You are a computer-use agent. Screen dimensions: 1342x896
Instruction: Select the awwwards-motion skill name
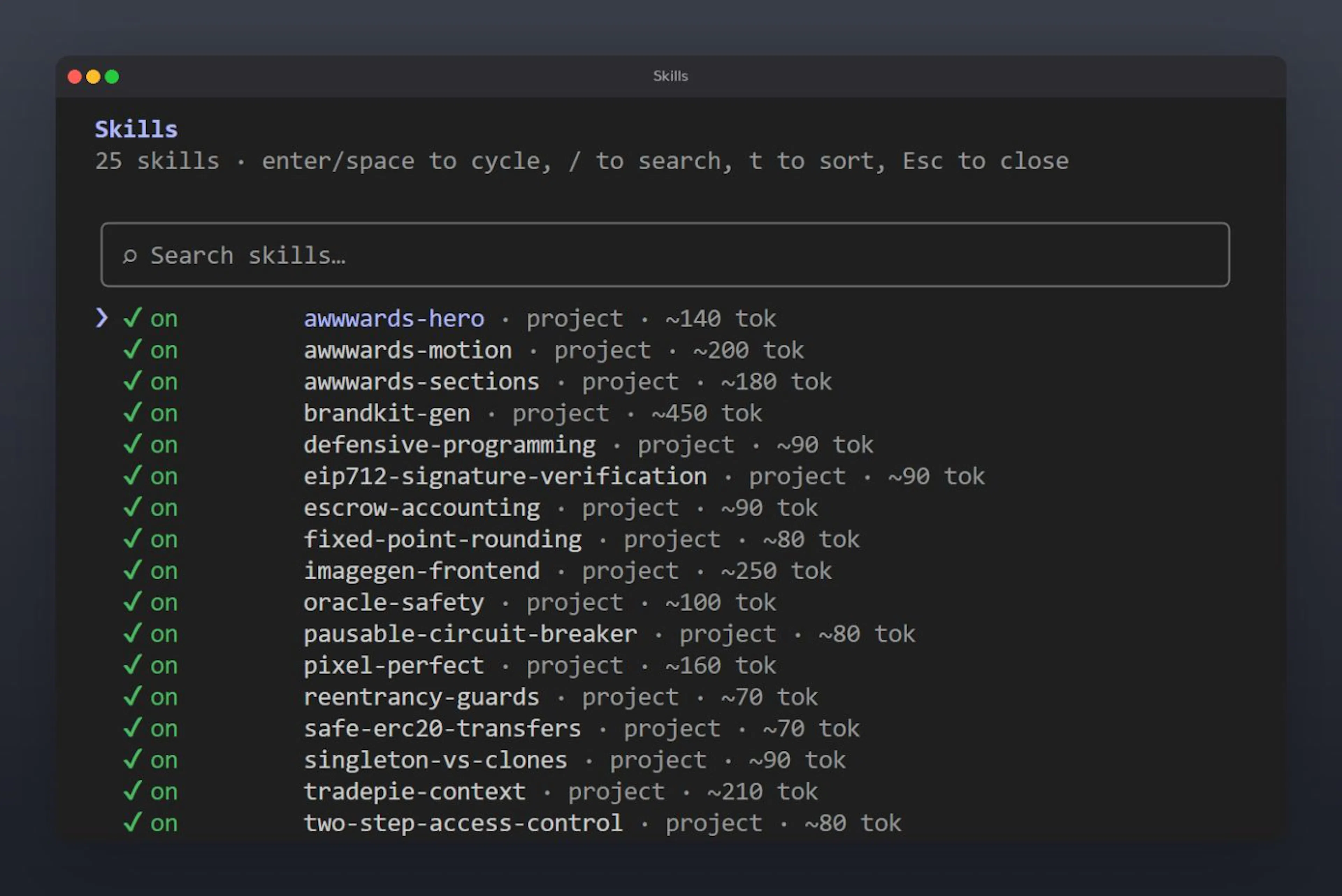pyautogui.click(x=407, y=350)
